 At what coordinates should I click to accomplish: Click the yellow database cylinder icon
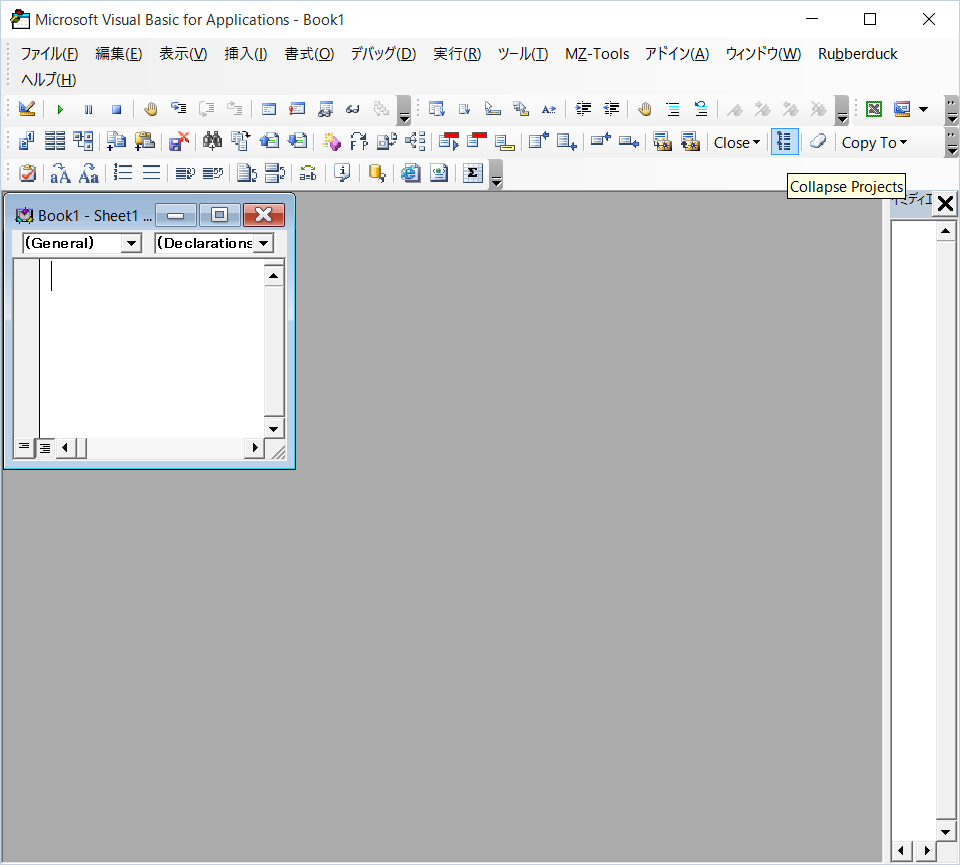click(x=377, y=173)
